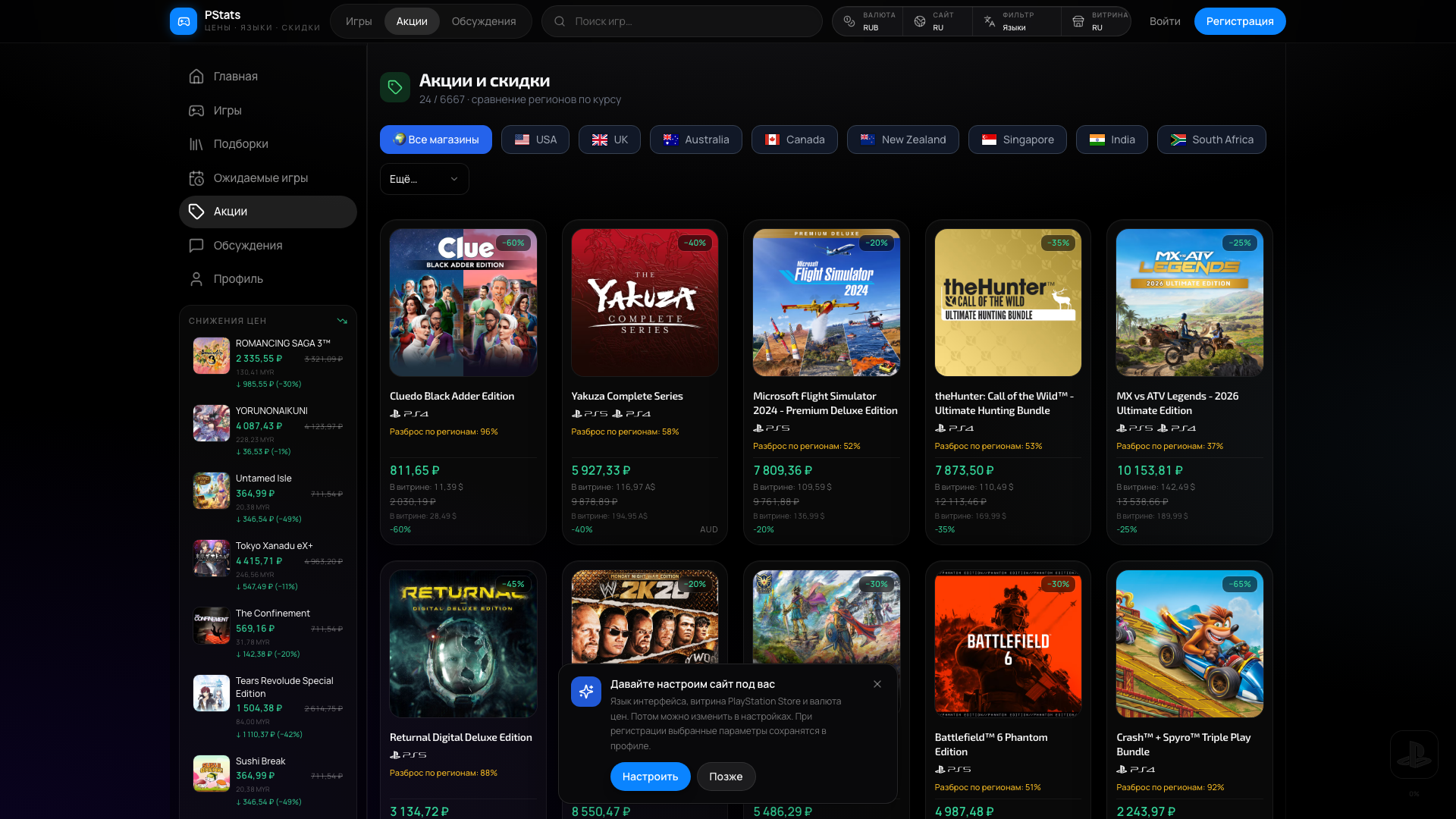The width and height of the screenshot is (1456, 819).
Task: Open Подборки collections in sidebar
Action: pos(268,144)
